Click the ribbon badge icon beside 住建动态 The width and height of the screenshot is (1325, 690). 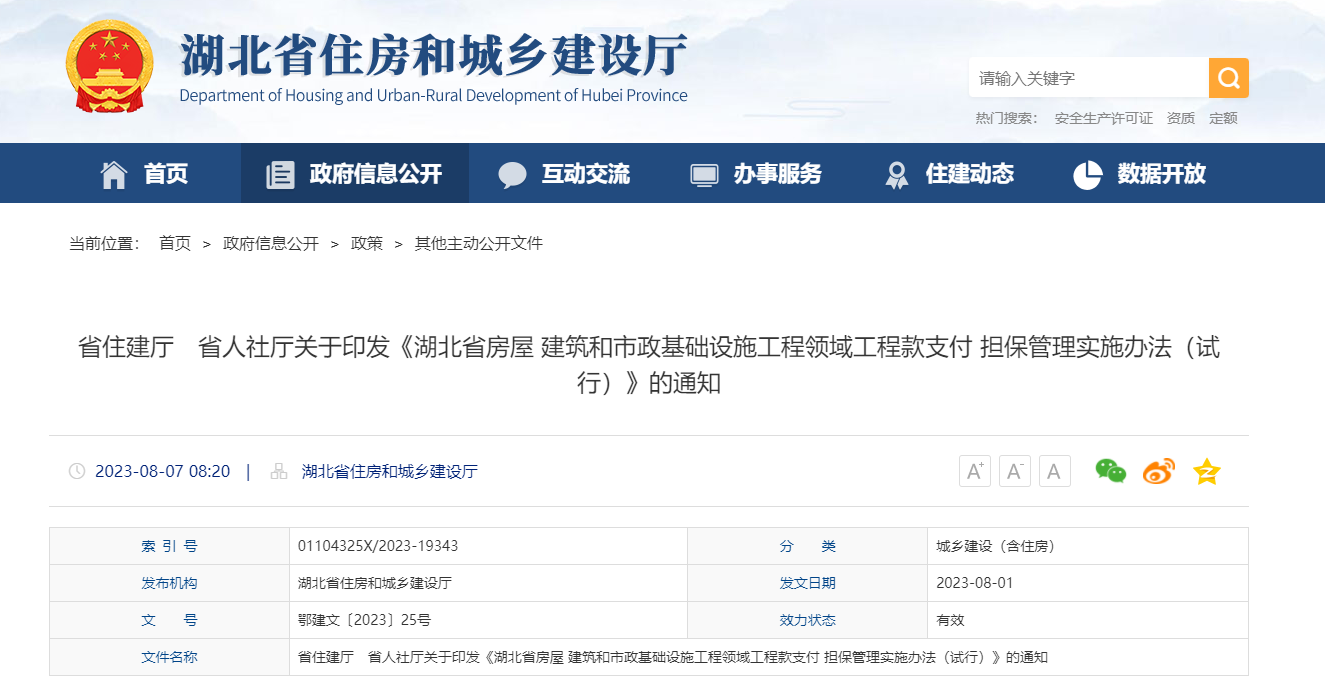click(896, 175)
